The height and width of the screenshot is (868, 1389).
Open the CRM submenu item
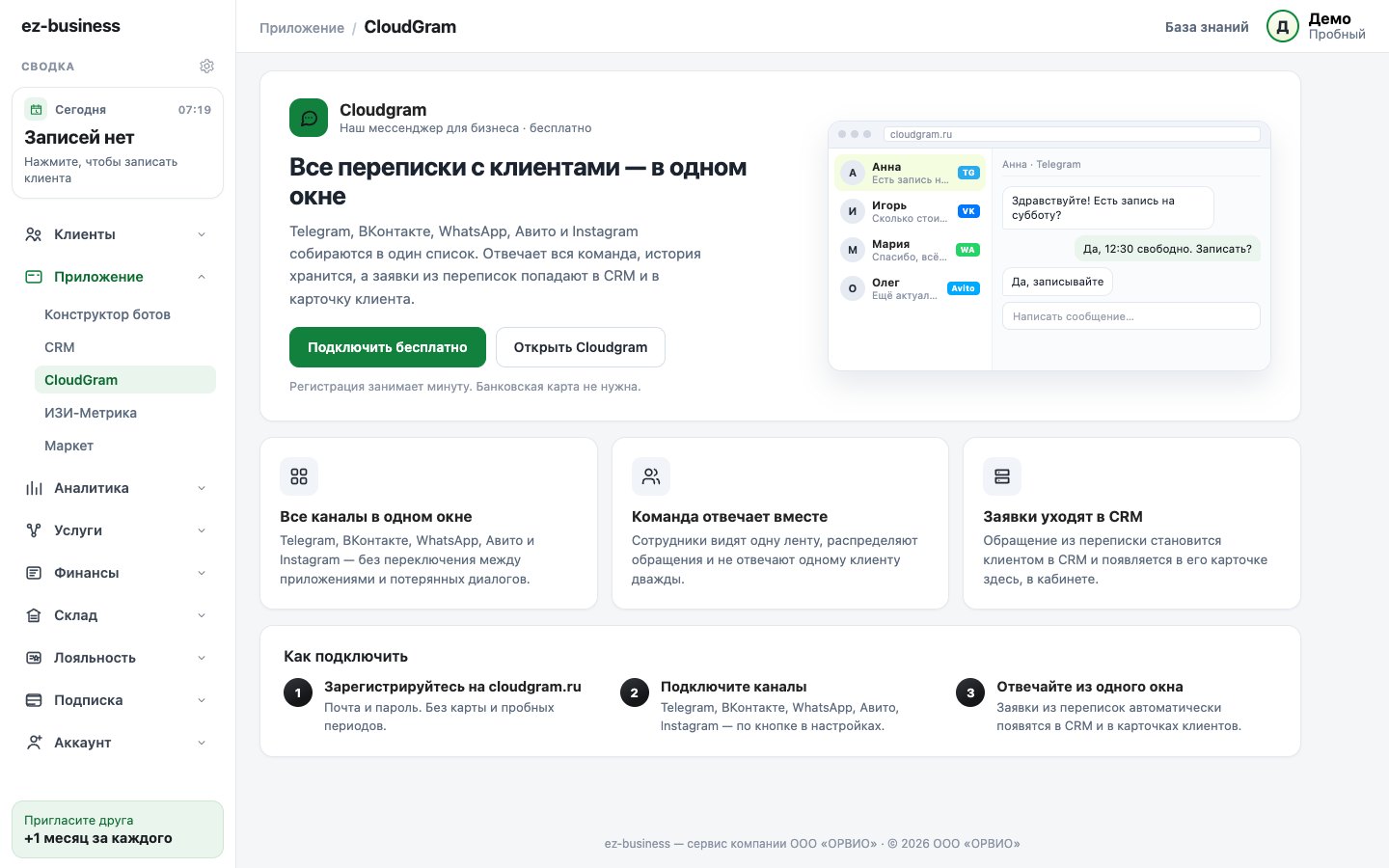coord(125,347)
